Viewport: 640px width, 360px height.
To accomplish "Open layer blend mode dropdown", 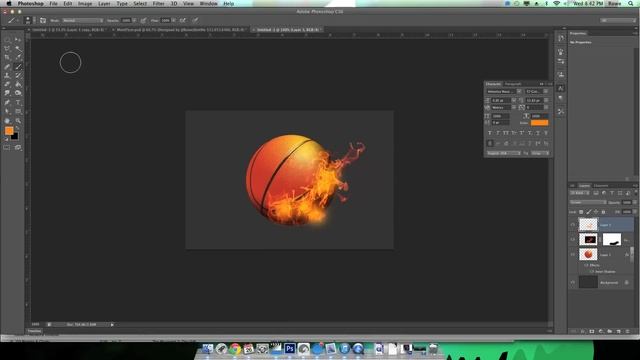I will point(588,202).
